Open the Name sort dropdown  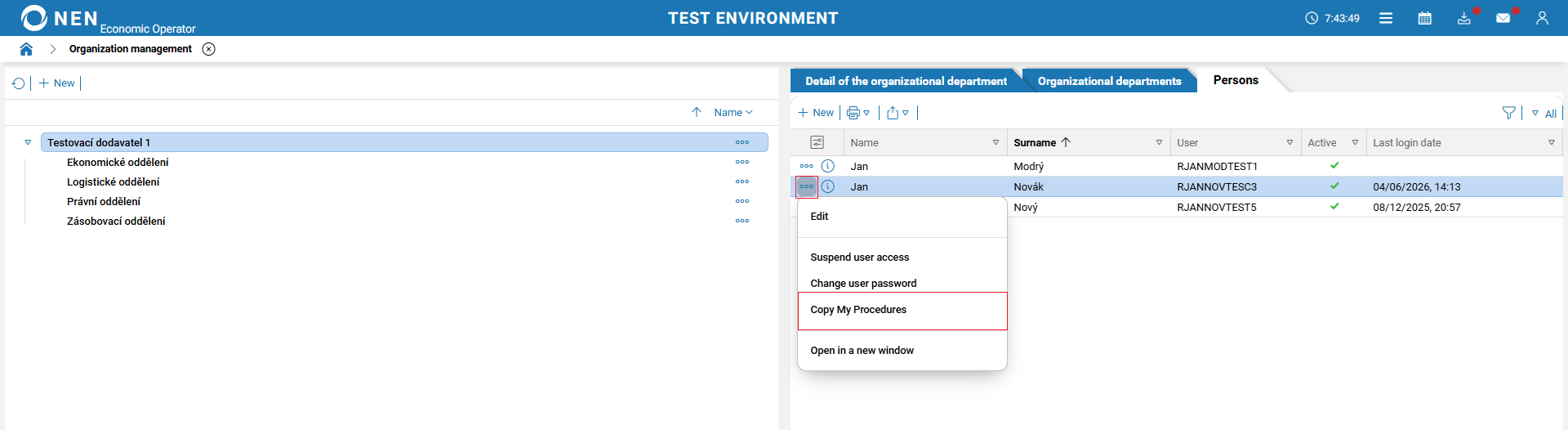click(x=733, y=113)
